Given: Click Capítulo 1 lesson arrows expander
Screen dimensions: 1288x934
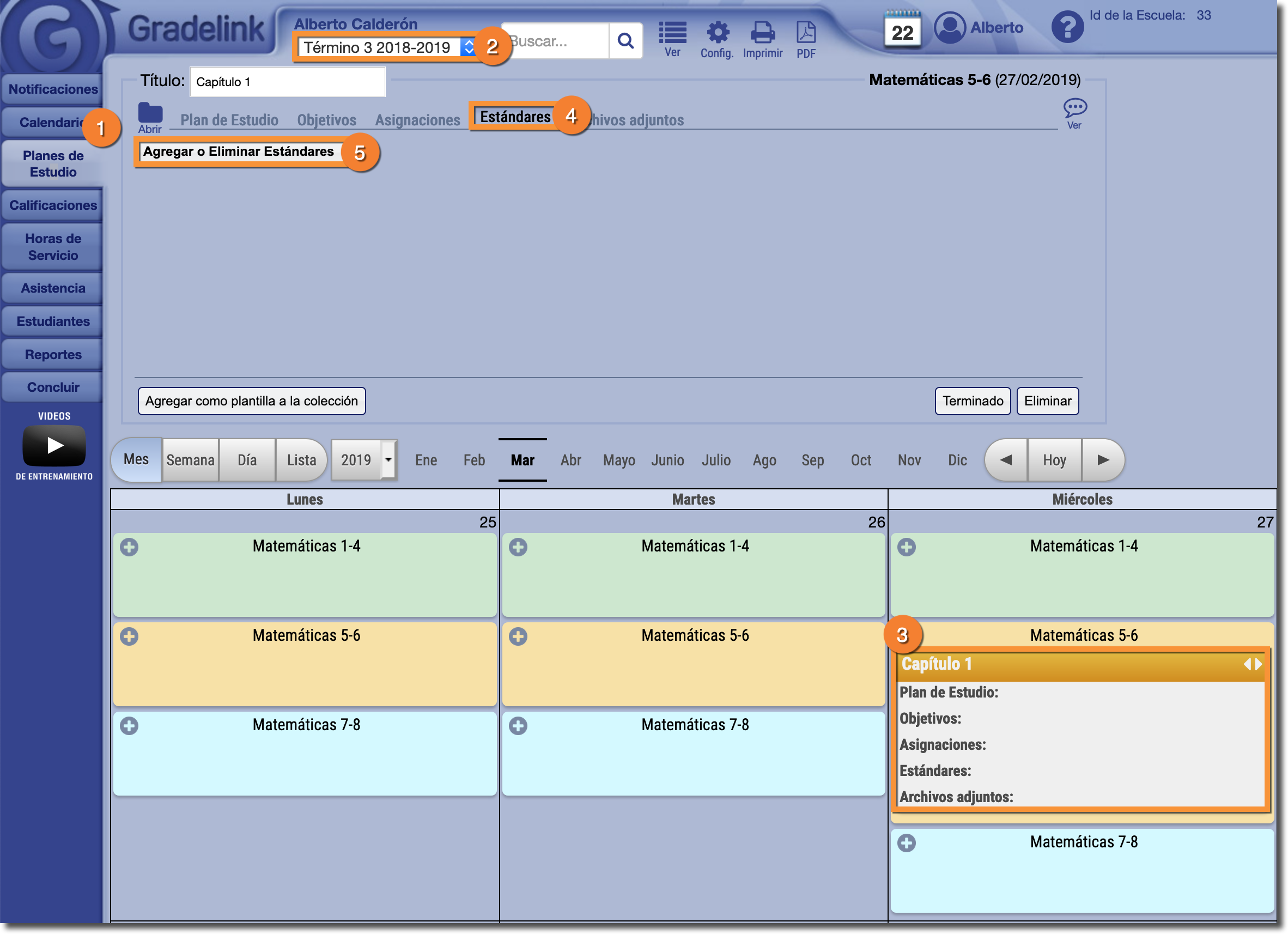Looking at the screenshot, I should [x=1252, y=664].
